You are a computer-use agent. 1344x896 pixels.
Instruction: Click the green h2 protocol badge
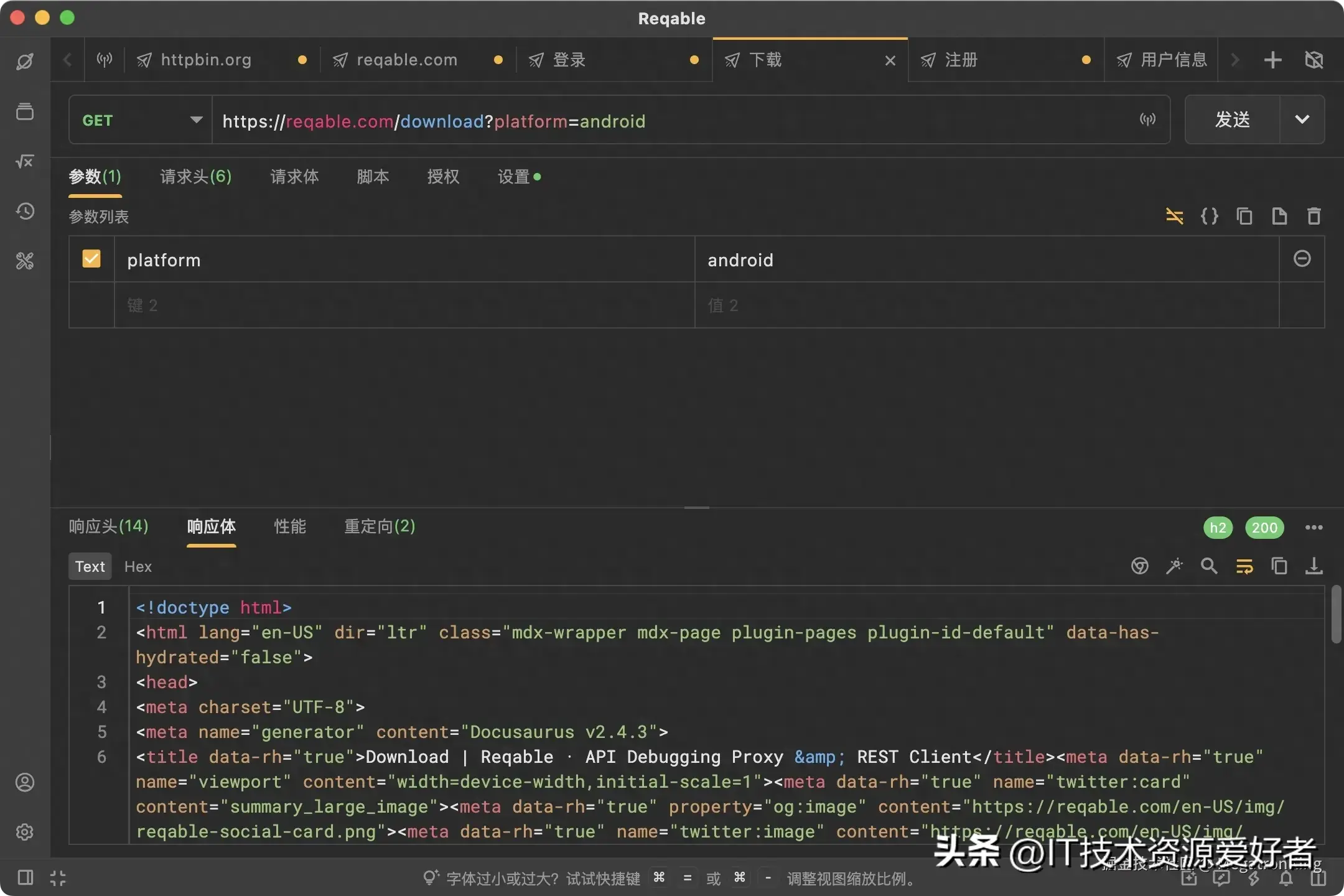(x=1218, y=528)
